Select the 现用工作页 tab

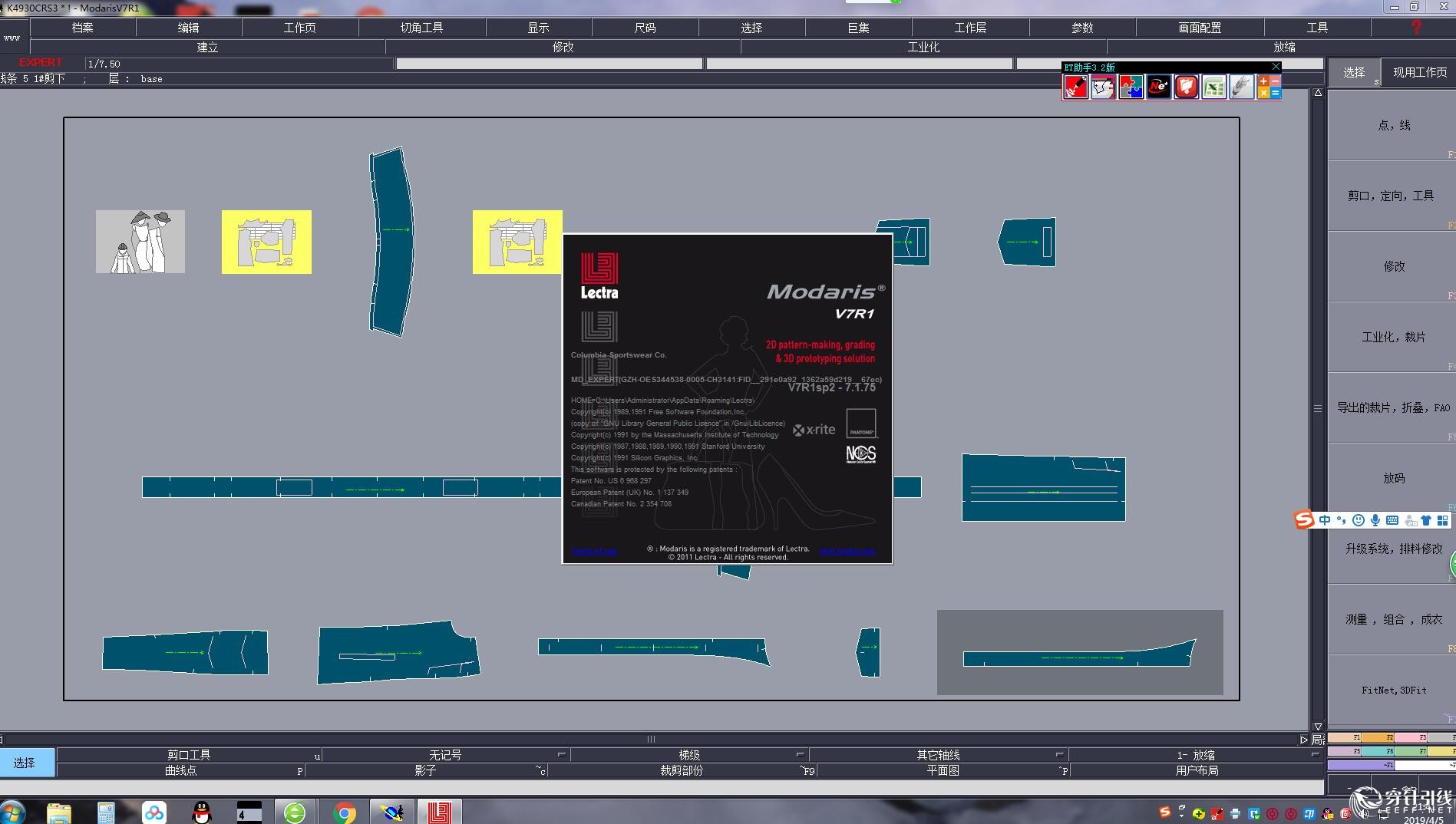[x=1419, y=72]
